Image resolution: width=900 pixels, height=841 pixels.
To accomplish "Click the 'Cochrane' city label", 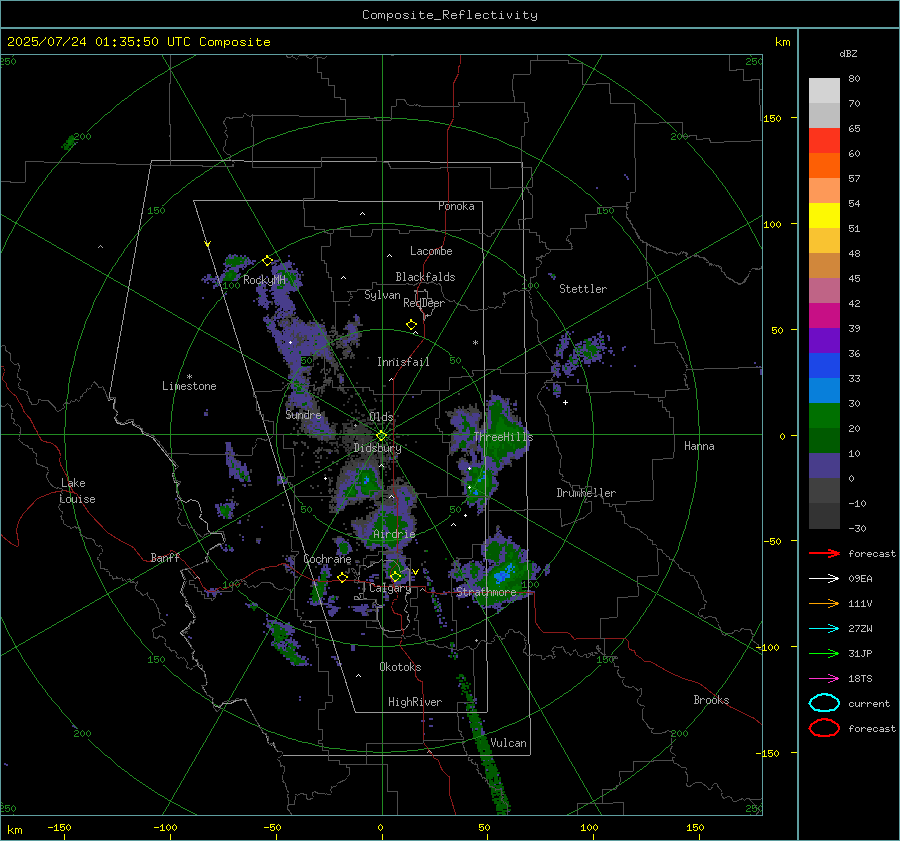I will click(327, 559).
